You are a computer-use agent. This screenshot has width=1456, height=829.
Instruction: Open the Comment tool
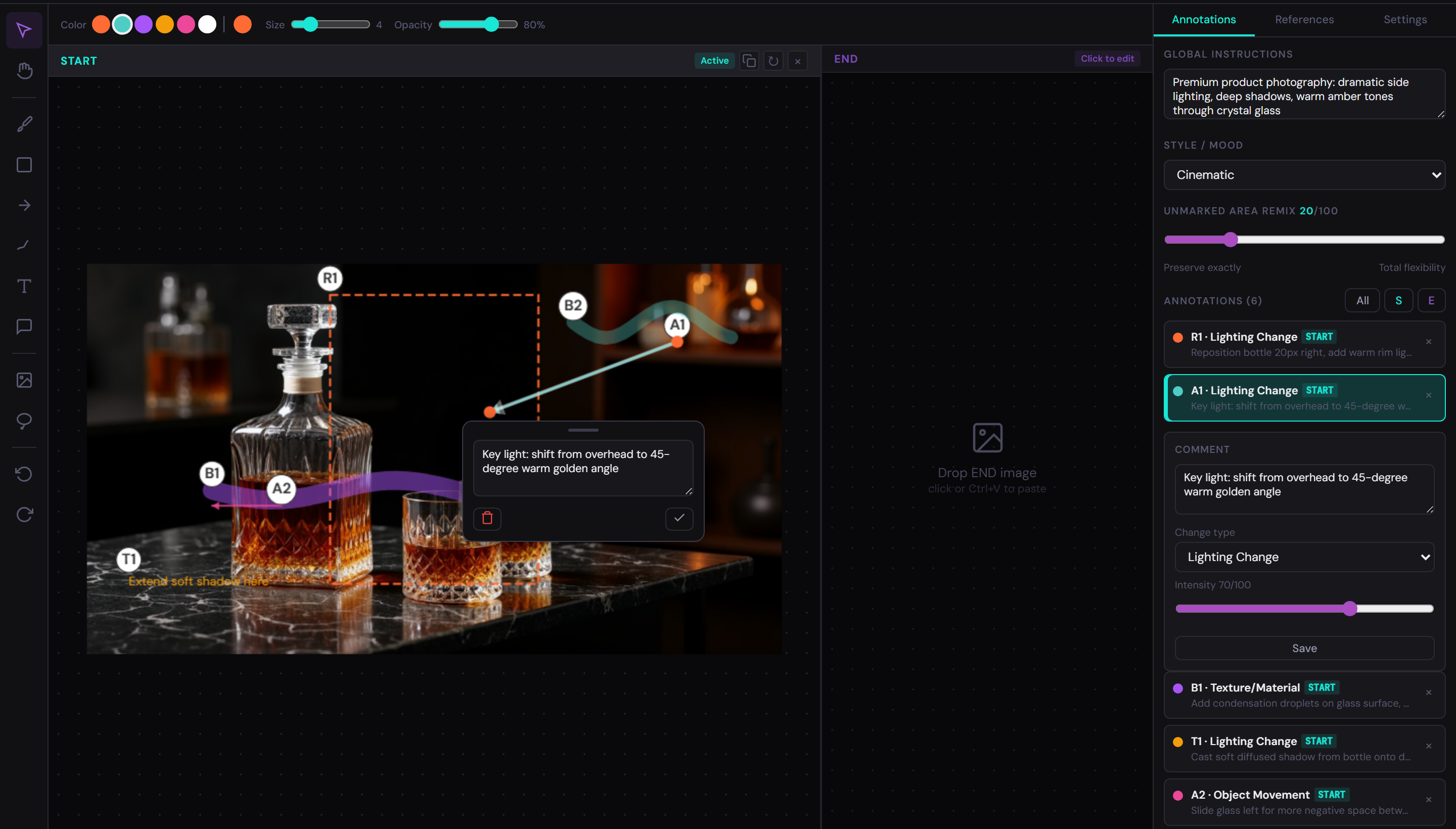tap(24, 326)
